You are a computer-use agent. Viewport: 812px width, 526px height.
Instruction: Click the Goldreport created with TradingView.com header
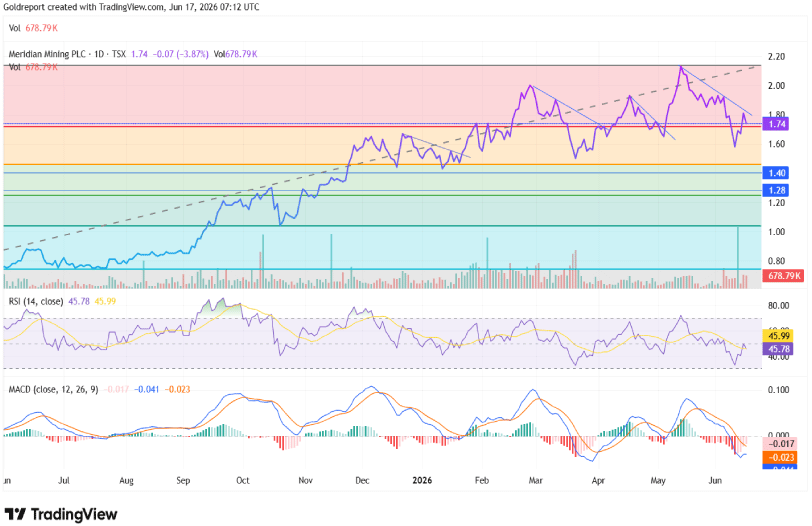point(131,7)
